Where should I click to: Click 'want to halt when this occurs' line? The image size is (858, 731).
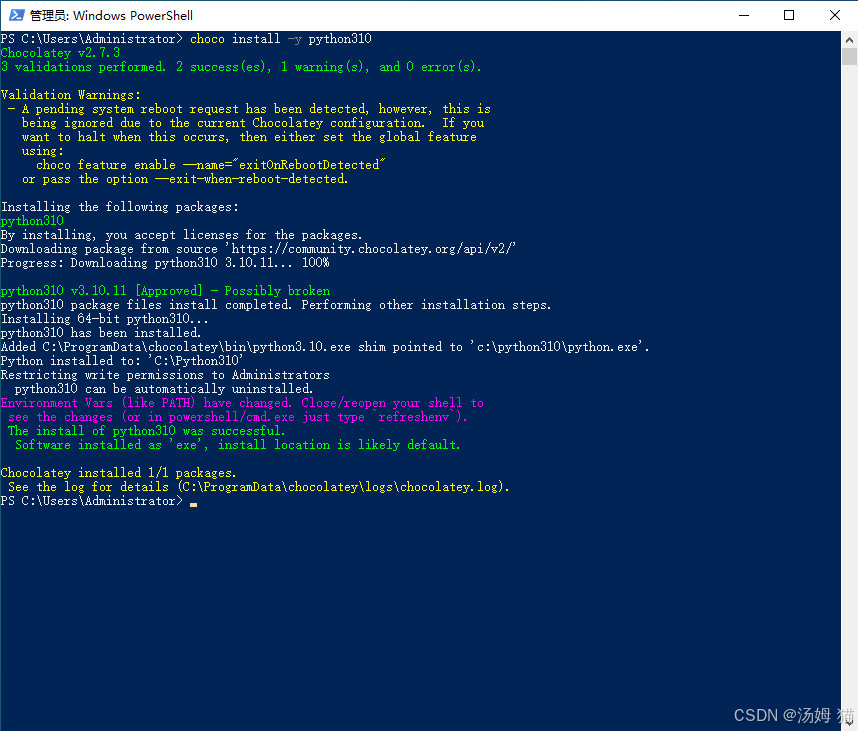(x=249, y=137)
